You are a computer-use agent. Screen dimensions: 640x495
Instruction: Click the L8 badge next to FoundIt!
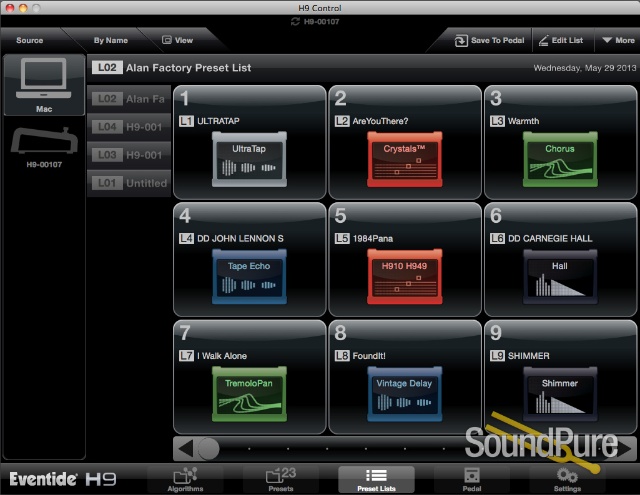[x=342, y=356]
